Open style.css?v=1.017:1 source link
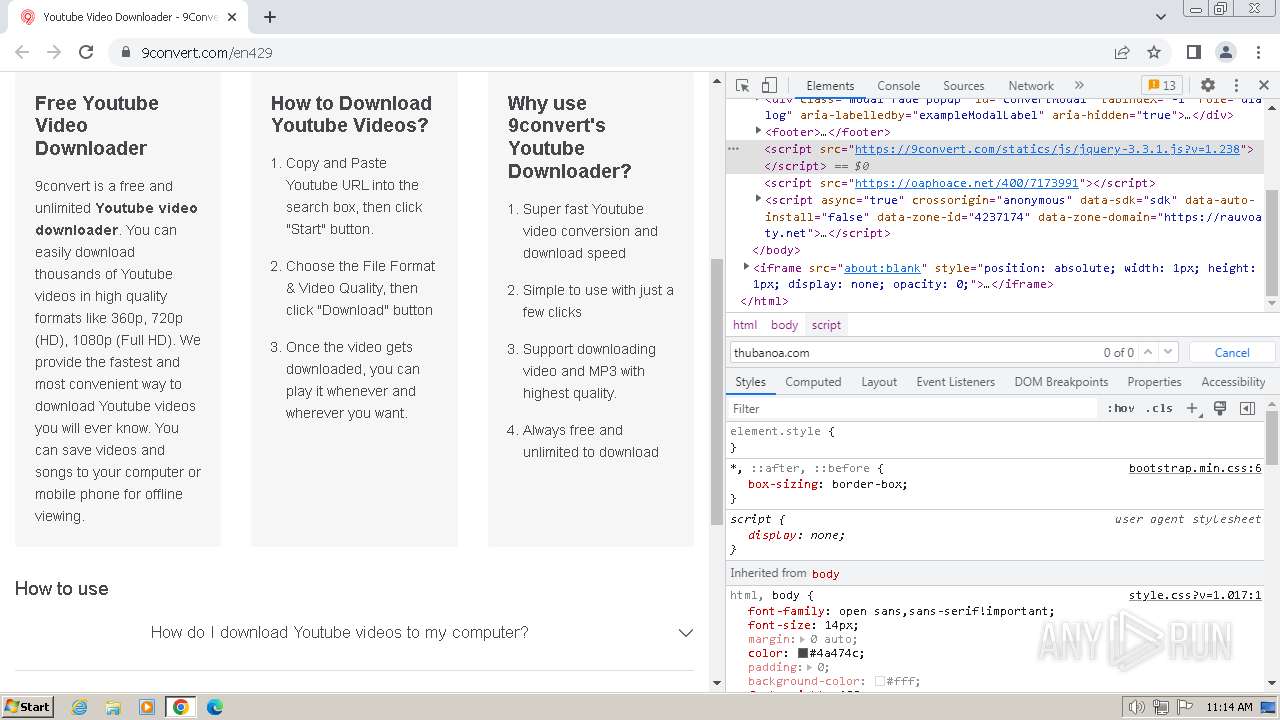The height and width of the screenshot is (720, 1280). pos(1195,595)
